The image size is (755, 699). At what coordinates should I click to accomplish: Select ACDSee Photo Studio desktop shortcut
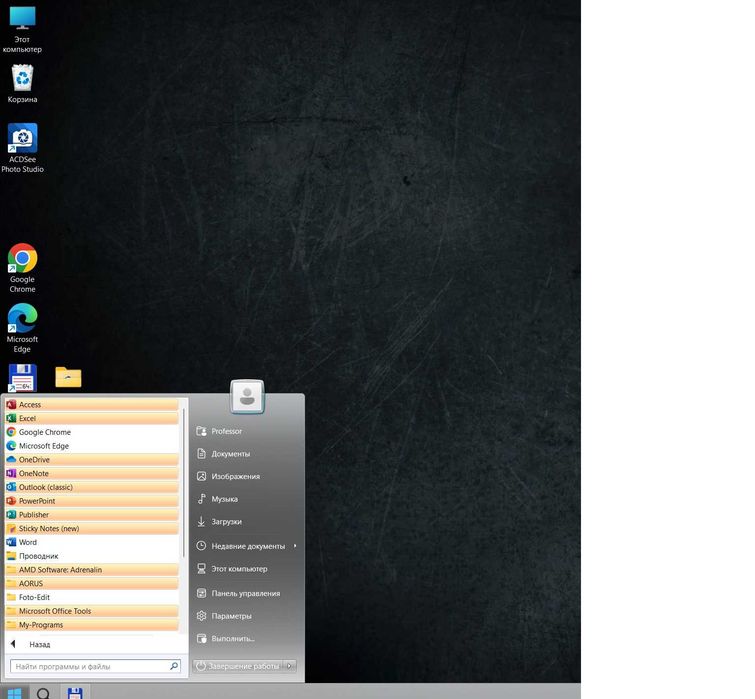pos(22,148)
